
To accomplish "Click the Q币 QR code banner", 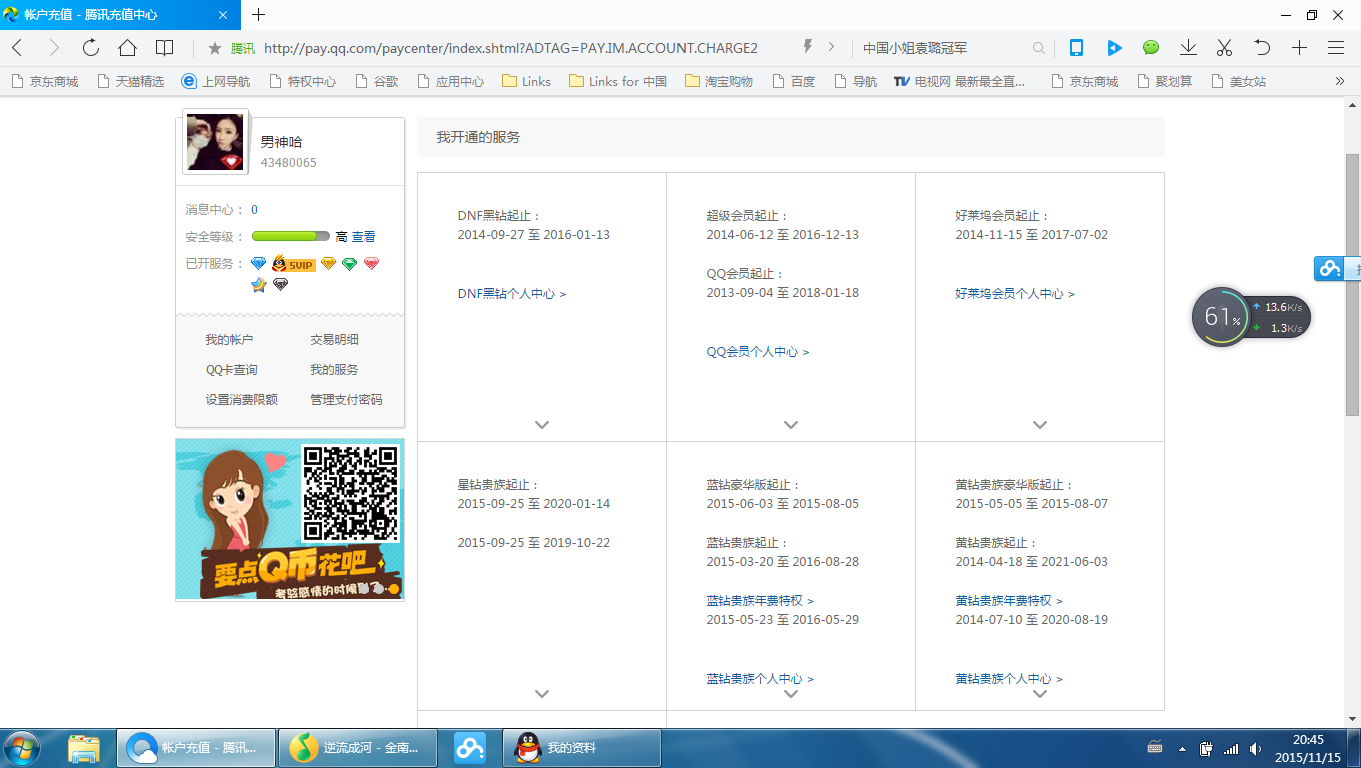I will click(290, 520).
